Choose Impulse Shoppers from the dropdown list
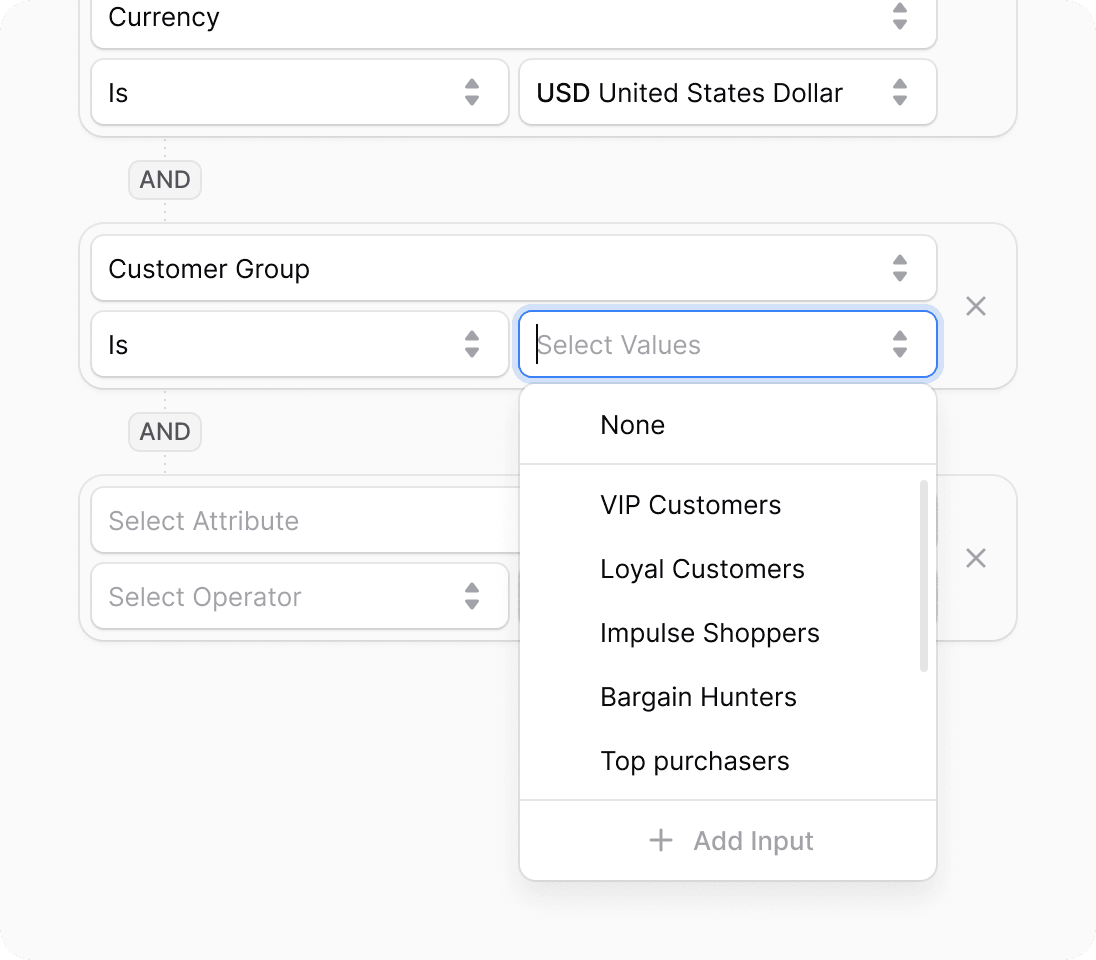This screenshot has width=1096, height=960. (710, 633)
